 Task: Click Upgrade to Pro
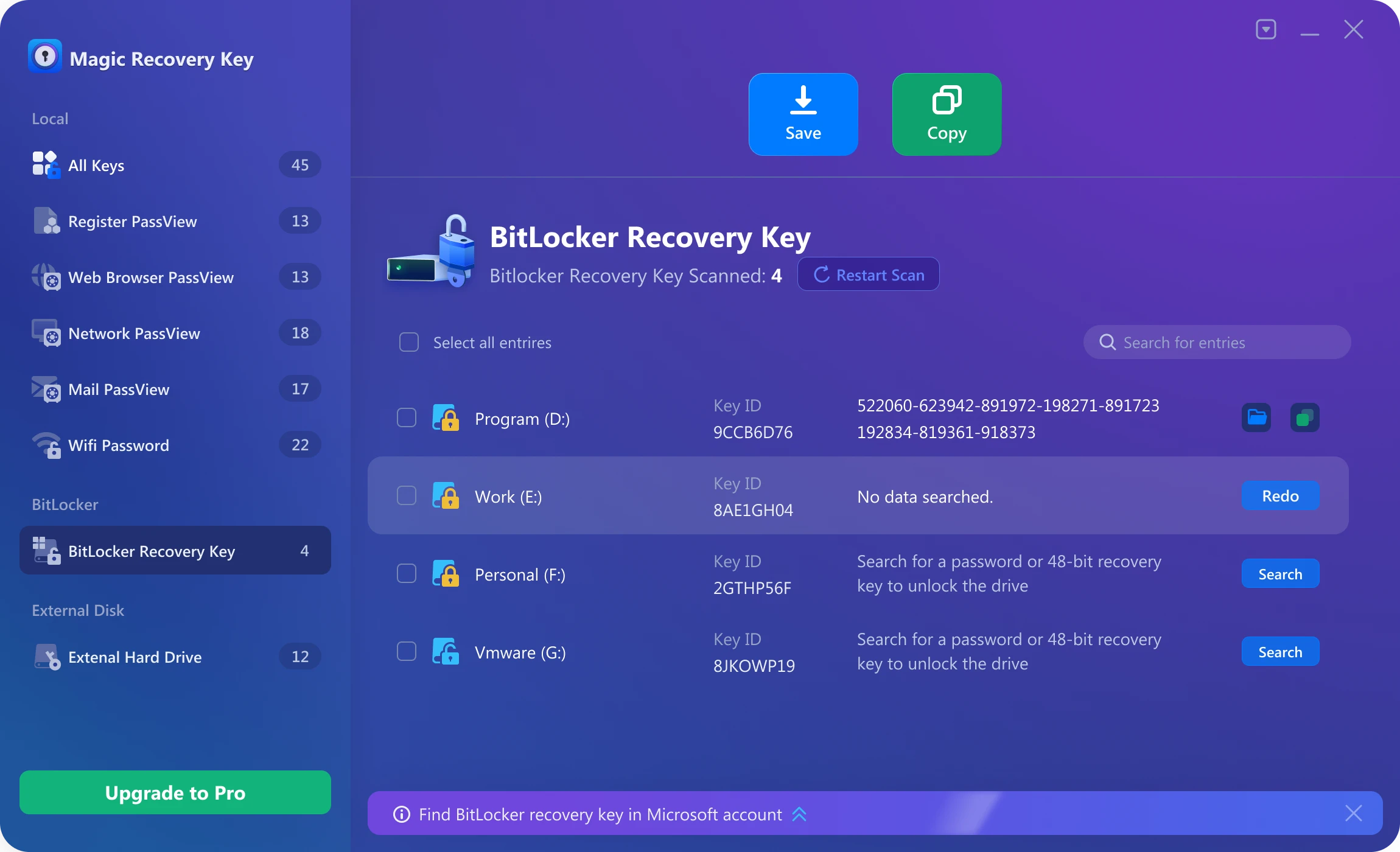pos(175,792)
